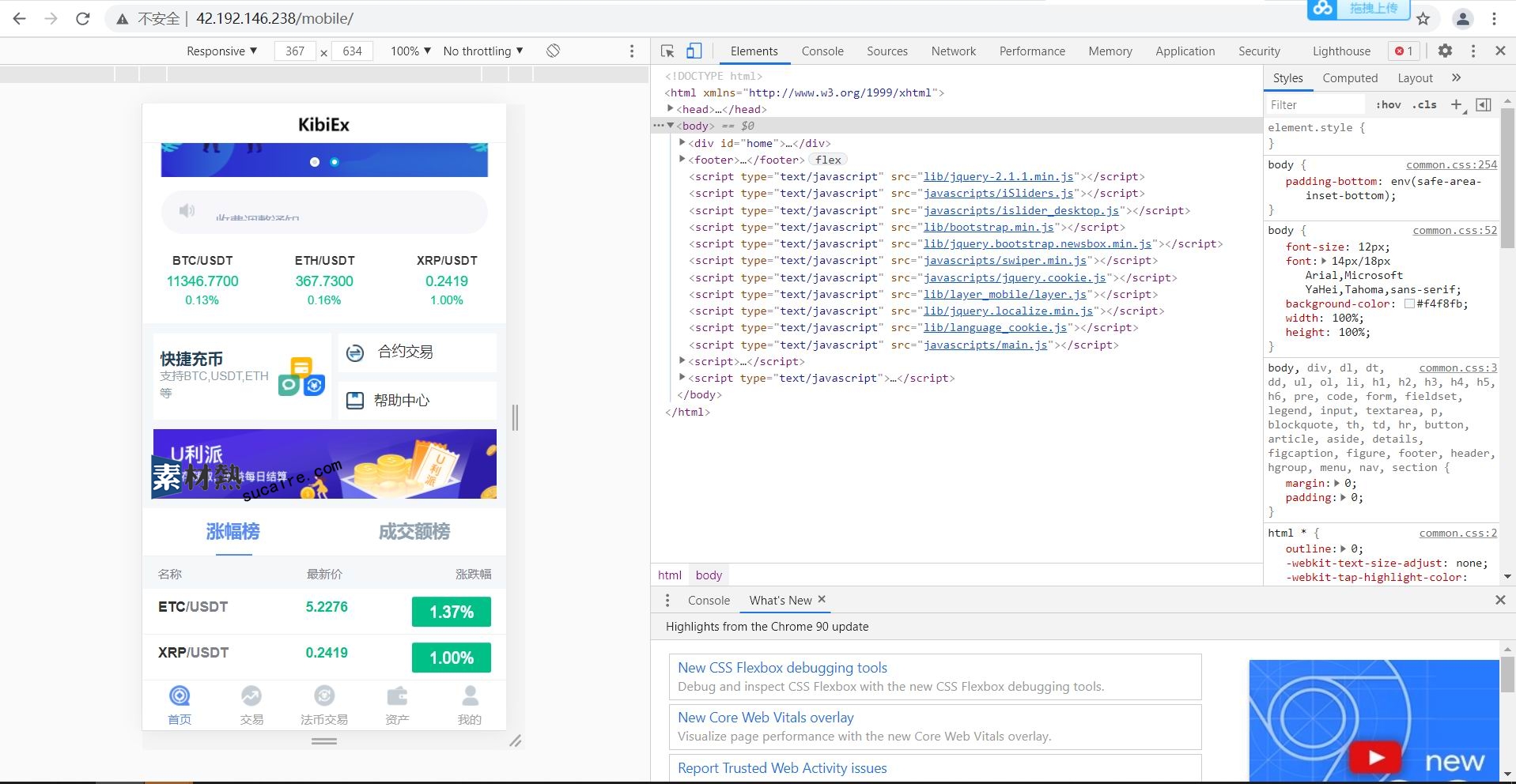The width and height of the screenshot is (1516, 784).
Task: Expand the div id=home node
Action: (x=682, y=143)
